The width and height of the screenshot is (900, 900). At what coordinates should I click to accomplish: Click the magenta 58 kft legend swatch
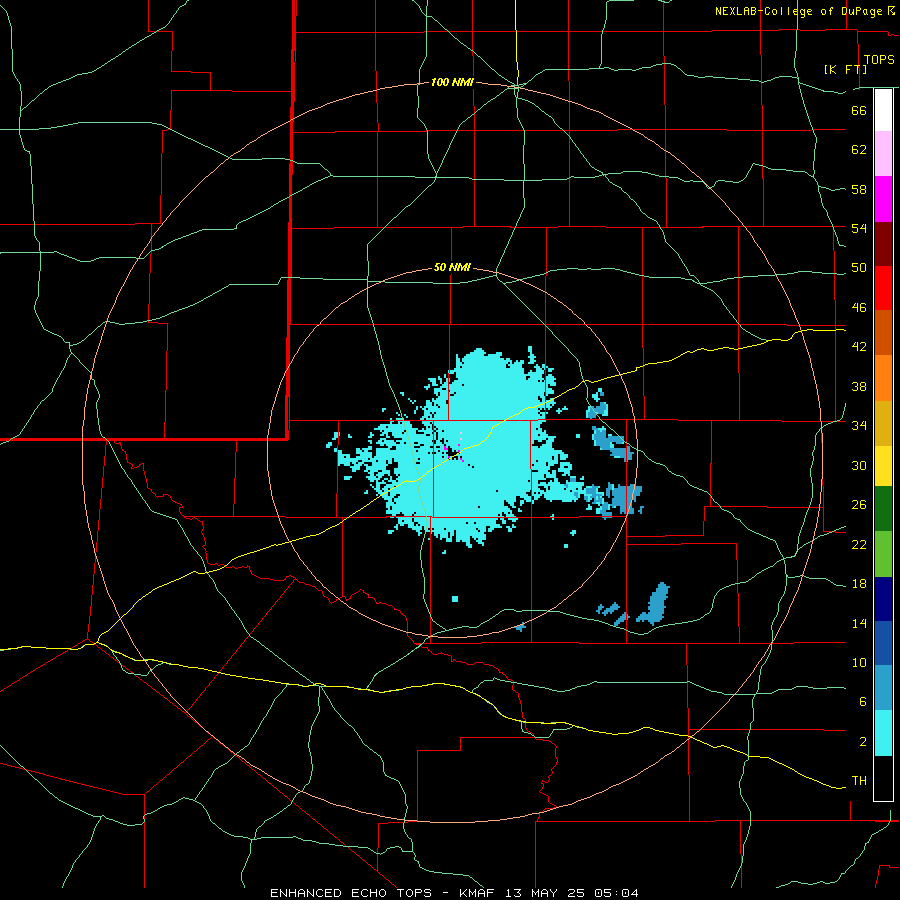point(883,199)
